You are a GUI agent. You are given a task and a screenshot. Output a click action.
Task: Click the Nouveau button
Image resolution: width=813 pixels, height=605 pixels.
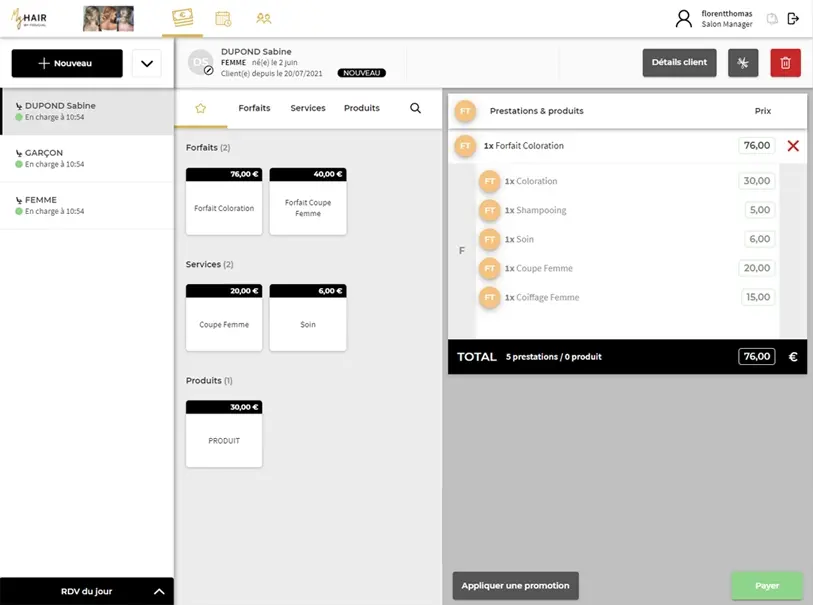pyautogui.click(x=67, y=63)
